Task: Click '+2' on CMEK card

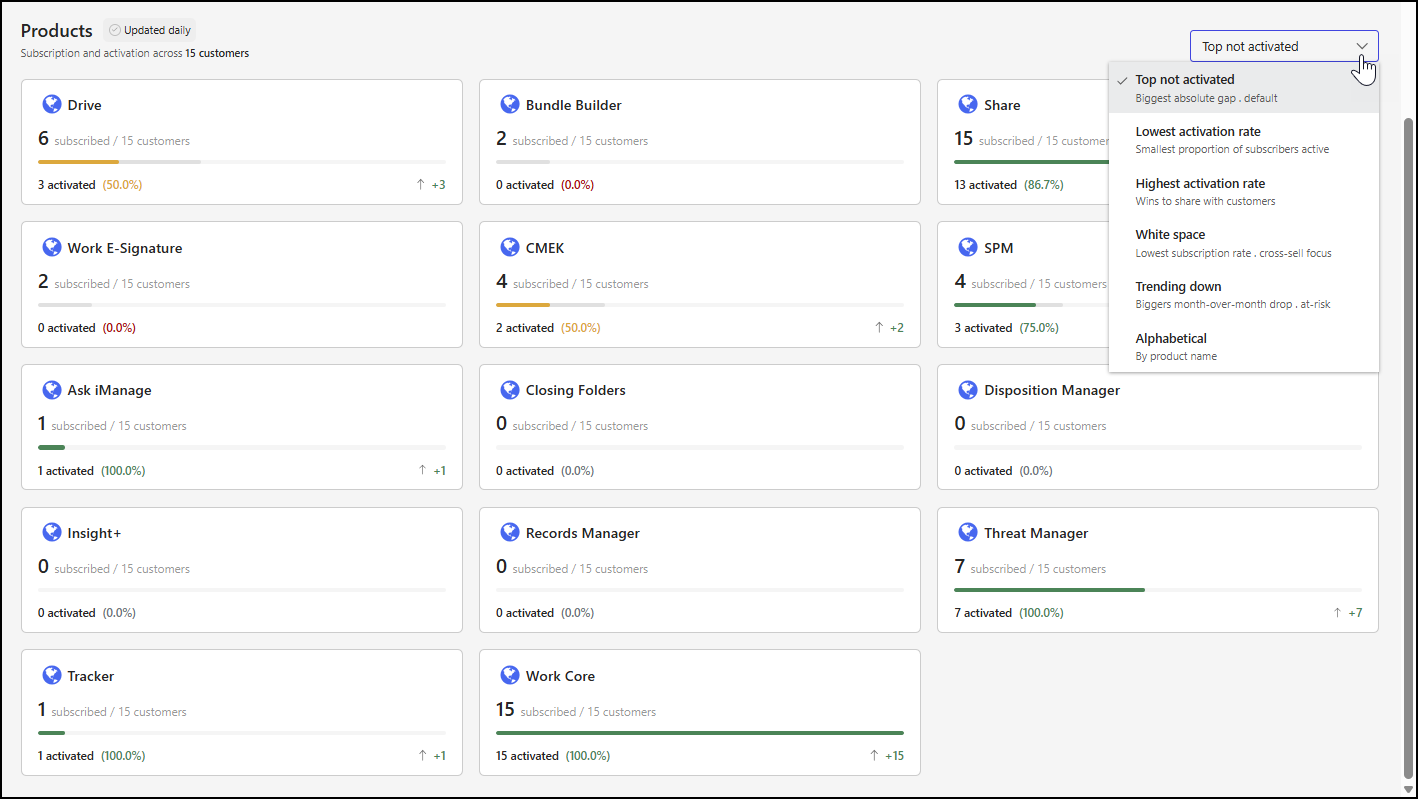Action: point(897,328)
